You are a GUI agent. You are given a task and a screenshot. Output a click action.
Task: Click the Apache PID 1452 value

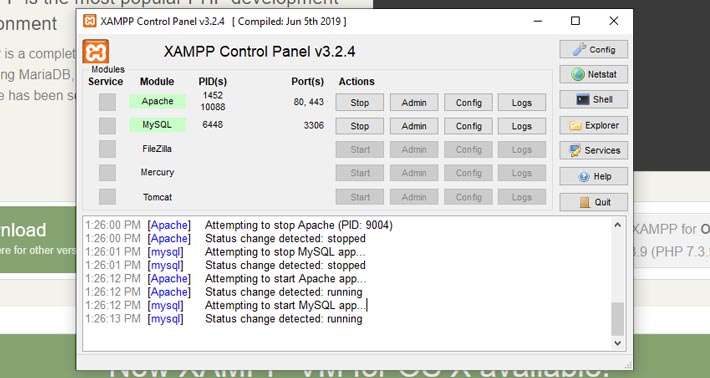click(x=213, y=95)
